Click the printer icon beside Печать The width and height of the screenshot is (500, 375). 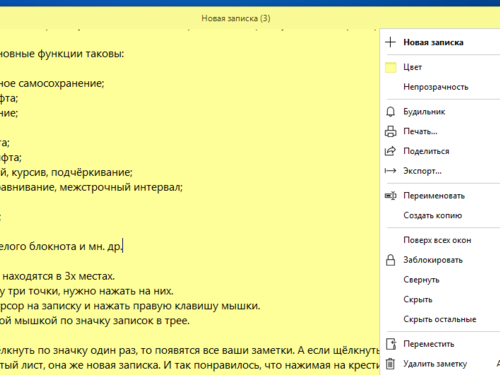click(390, 131)
